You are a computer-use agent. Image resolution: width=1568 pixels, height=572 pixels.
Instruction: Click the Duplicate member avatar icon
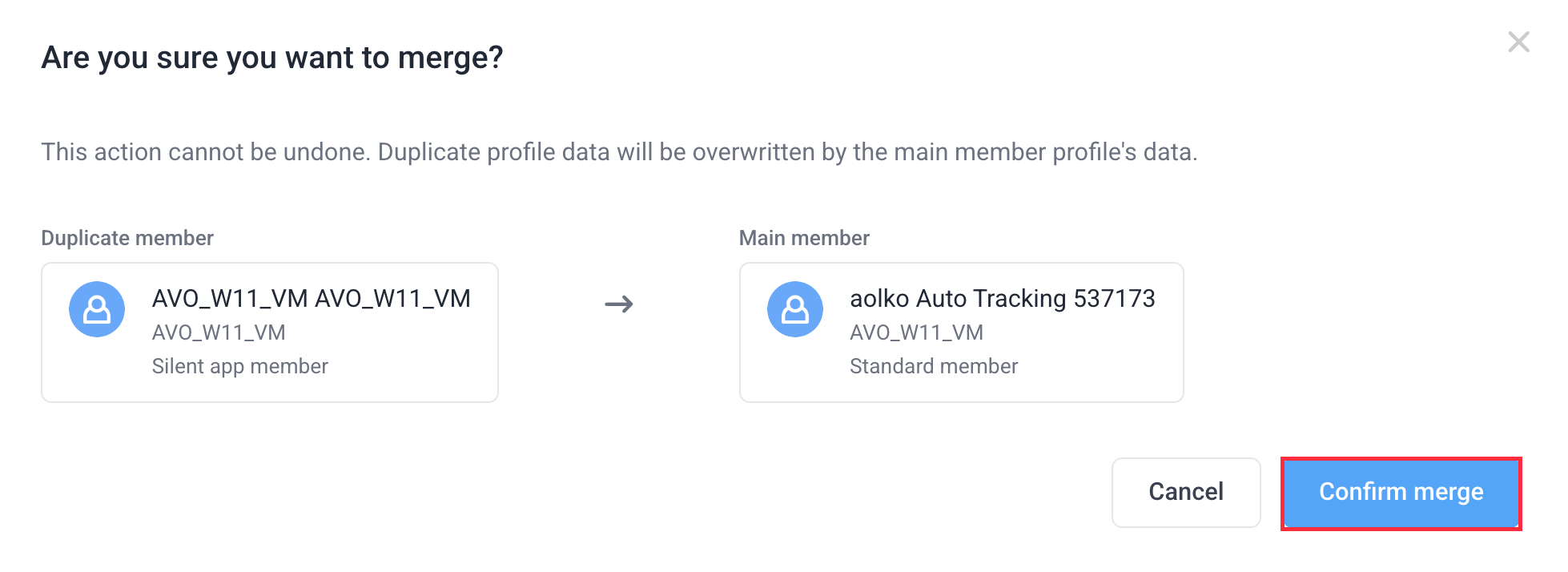[97, 309]
